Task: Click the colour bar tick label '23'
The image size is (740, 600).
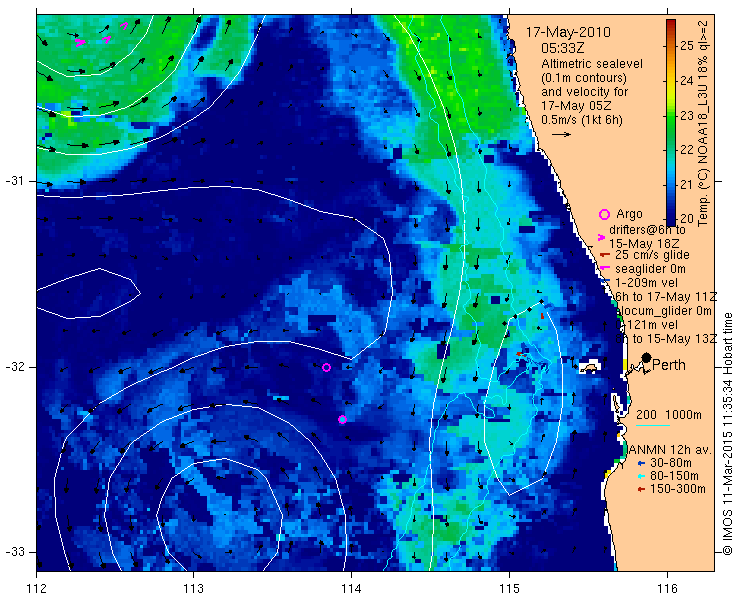Action: [x=687, y=115]
